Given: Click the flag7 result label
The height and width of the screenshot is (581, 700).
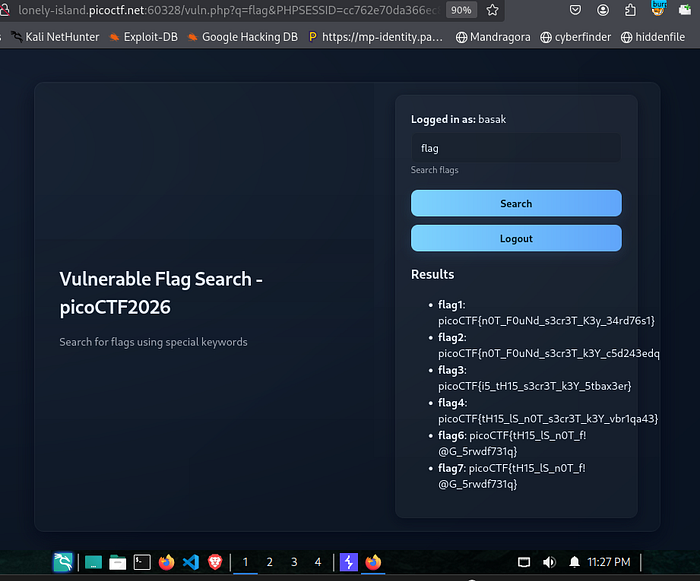Looking at the screenshot, I should click(x=452, y=468).
